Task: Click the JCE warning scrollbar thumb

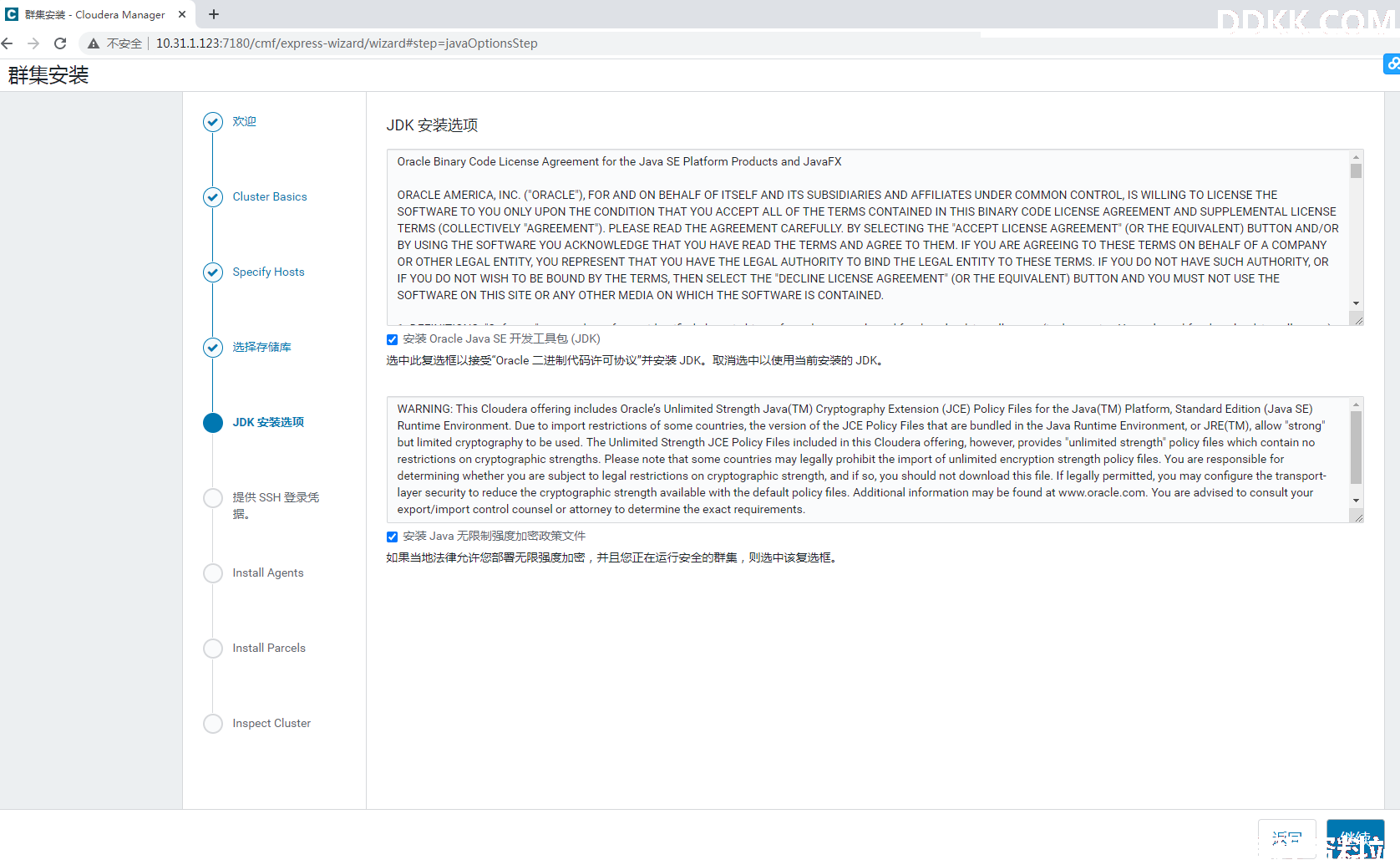Action: pyautogui.click(x=1356, y=447)
